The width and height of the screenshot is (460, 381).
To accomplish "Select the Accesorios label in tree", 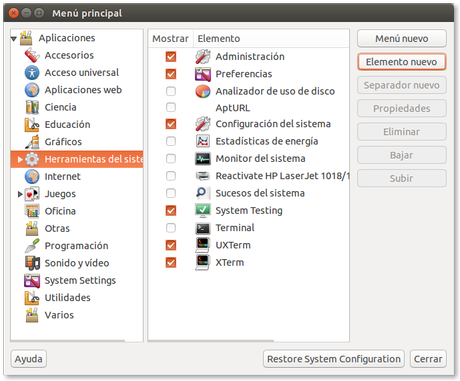I will click(x=69, y=55).
